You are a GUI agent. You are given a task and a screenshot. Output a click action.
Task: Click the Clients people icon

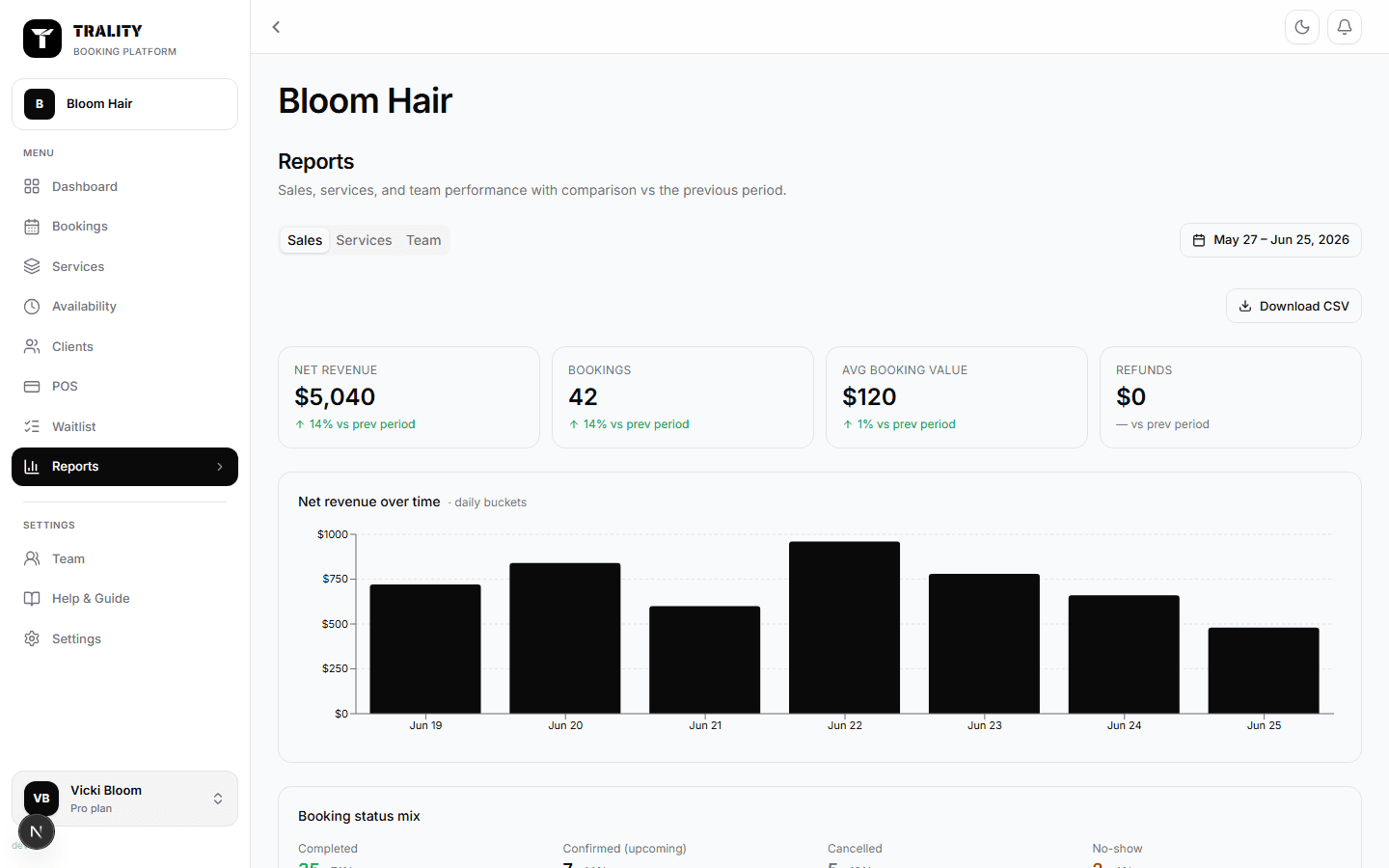click(32, 346)
